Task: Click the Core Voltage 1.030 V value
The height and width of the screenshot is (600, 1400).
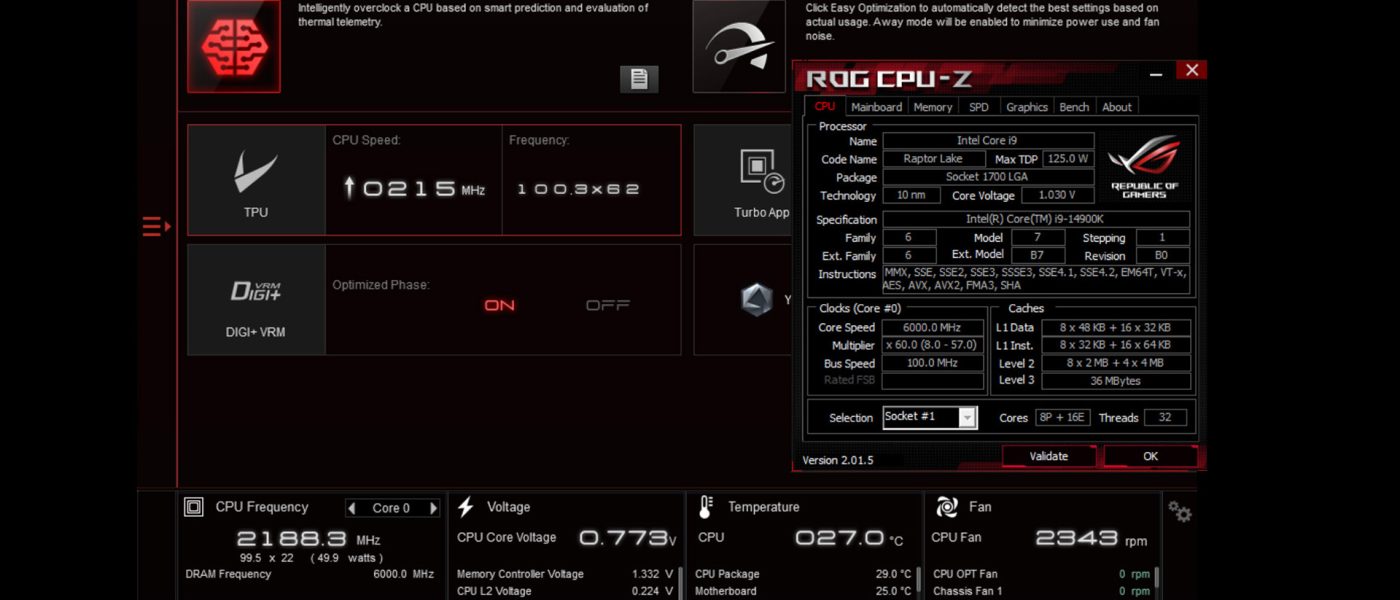Action: coord(1057,195)
